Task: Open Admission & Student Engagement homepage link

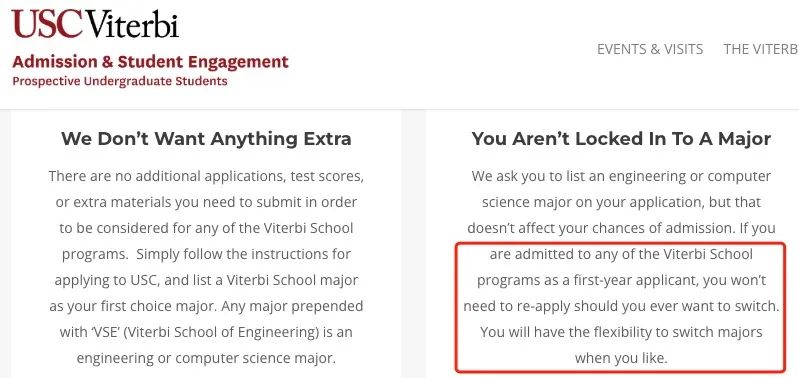Action: pyautogui.click(x=150, y=62)
